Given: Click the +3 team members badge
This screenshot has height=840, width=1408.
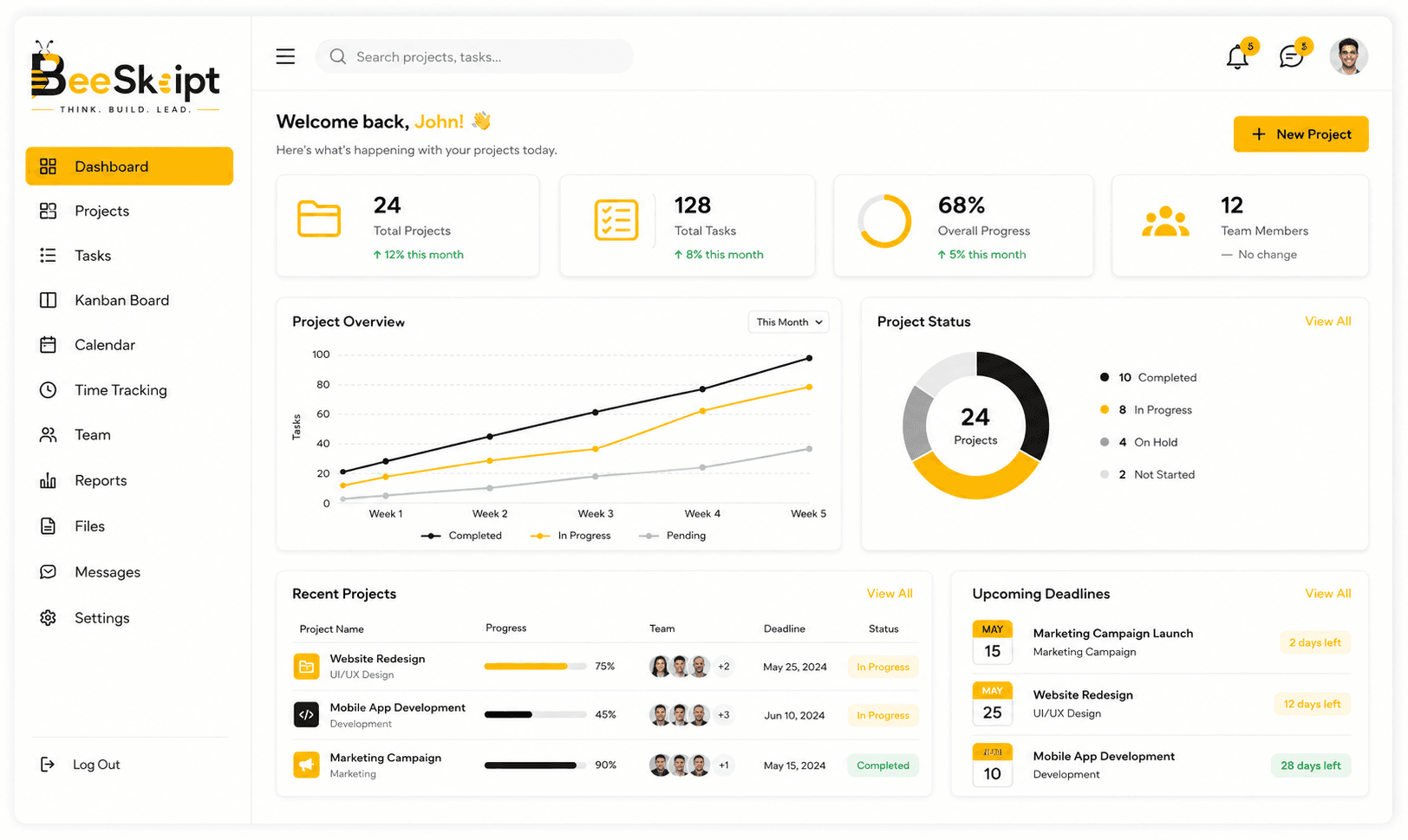Looking at the screenshot, I should click(x=723, y=715).
